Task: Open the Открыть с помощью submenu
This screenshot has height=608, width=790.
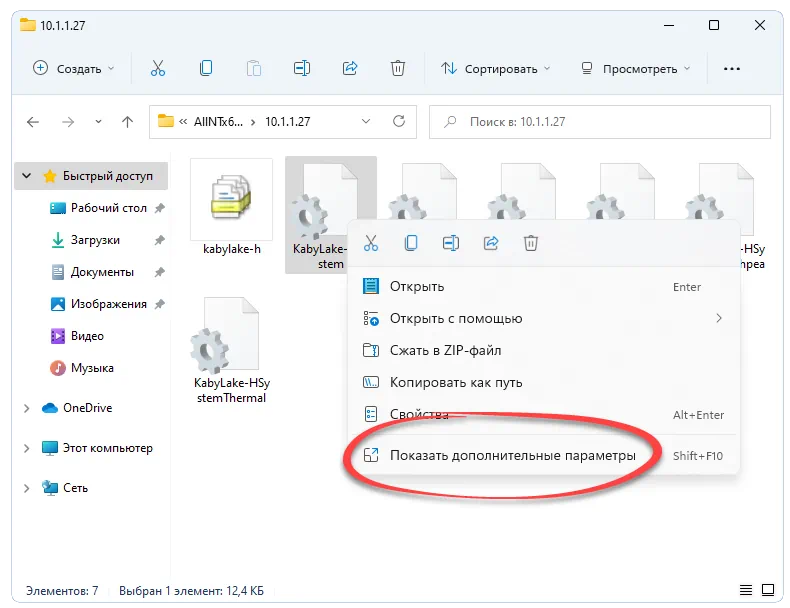Action: point(544,318)
